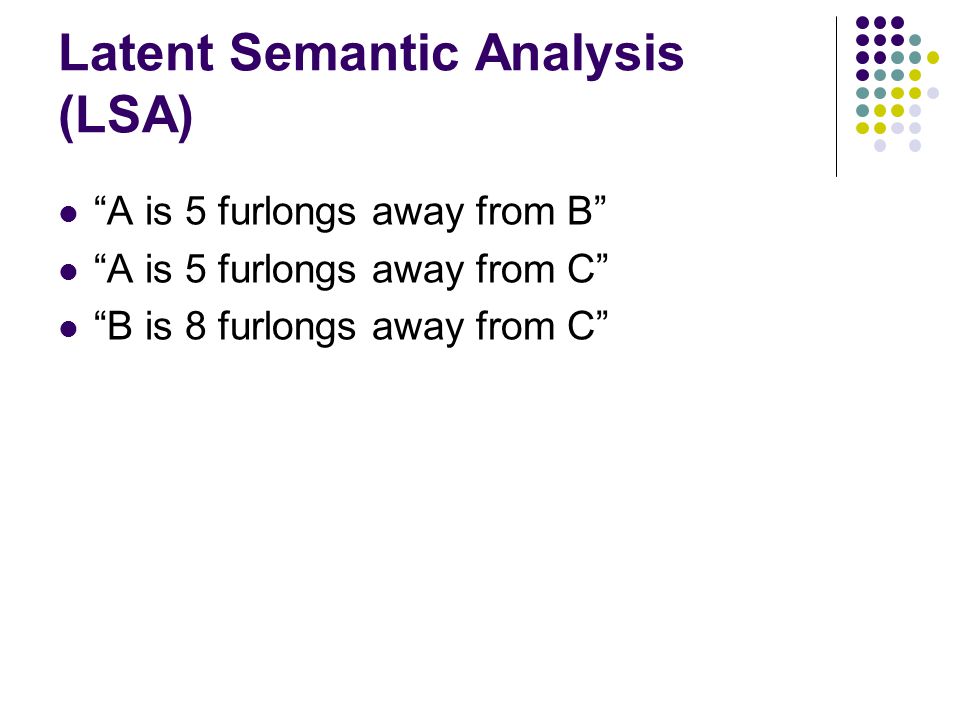This screenshot has width=960, height=720.
Task: Click the word "Analysis" in the title
Action: [579, 56]
